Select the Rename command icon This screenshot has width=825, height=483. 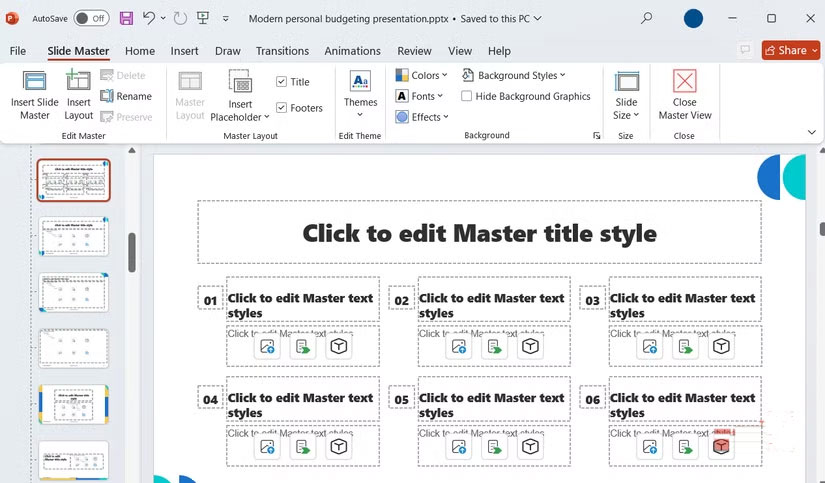(107, 96)
